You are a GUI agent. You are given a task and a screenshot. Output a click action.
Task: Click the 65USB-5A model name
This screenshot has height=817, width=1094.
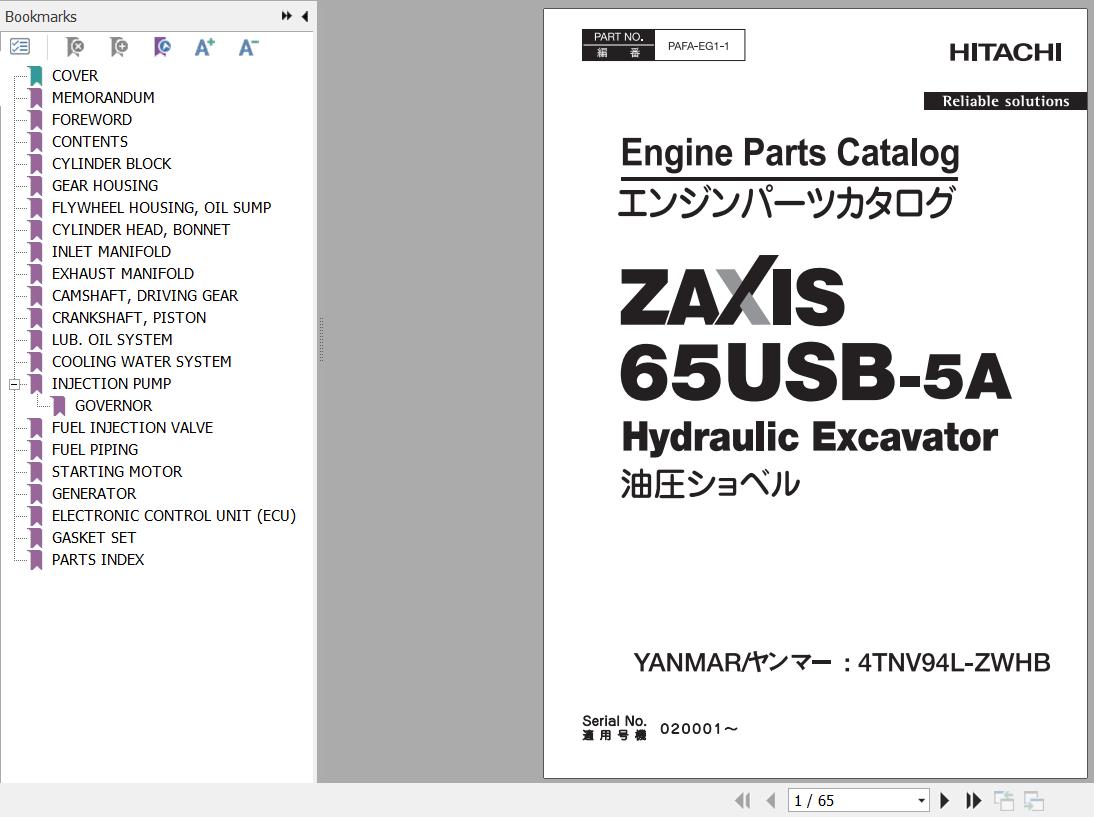coord(815,373)
